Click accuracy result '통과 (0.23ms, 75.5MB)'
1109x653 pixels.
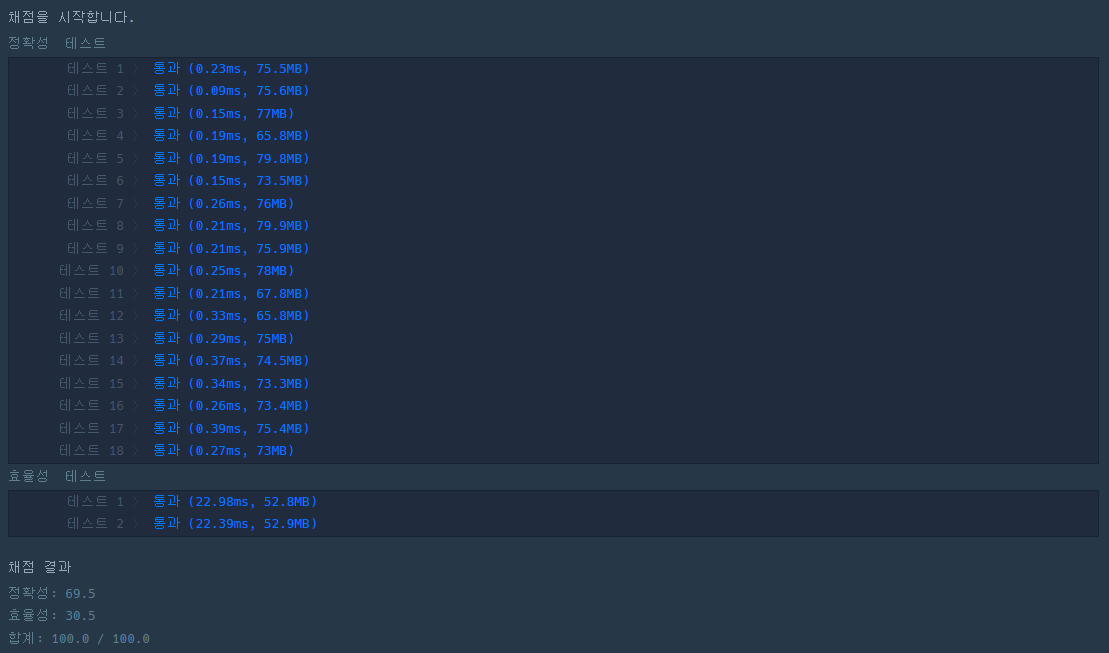[x=231, y=68]
